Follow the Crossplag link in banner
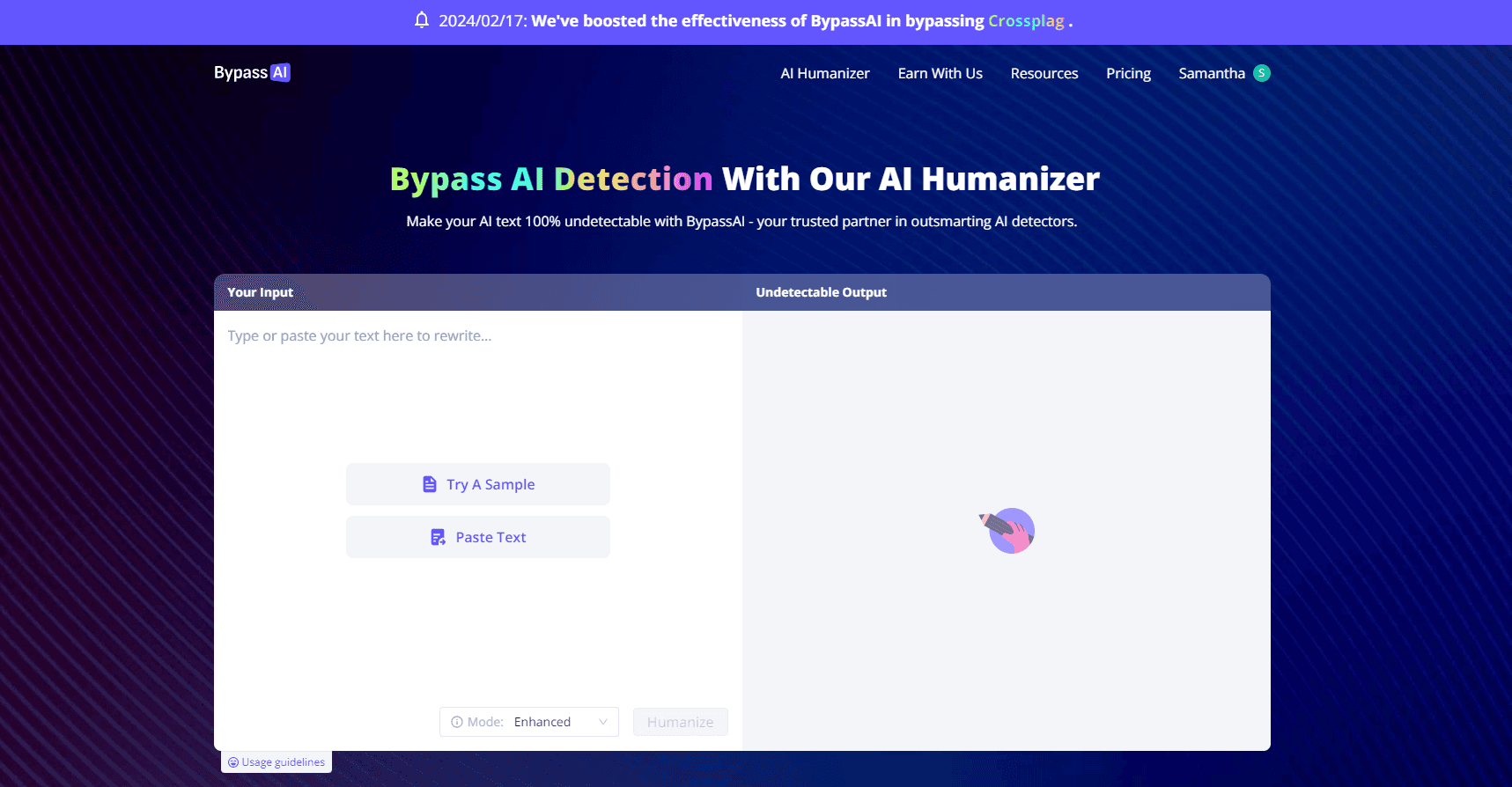The image size is (1512, 787). pos(1026,21)
